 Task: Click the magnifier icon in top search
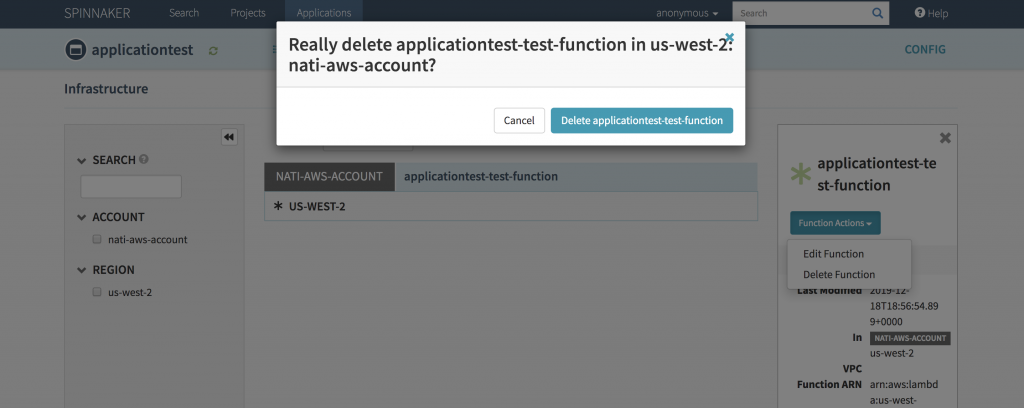point(877,13)
